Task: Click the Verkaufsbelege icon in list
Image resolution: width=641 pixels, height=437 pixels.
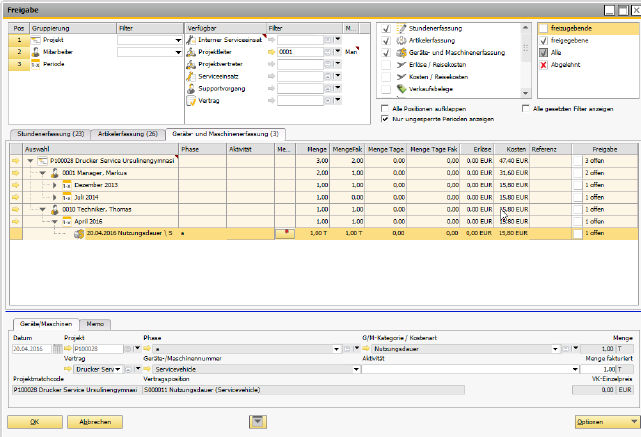Action: tap(401, 88)
